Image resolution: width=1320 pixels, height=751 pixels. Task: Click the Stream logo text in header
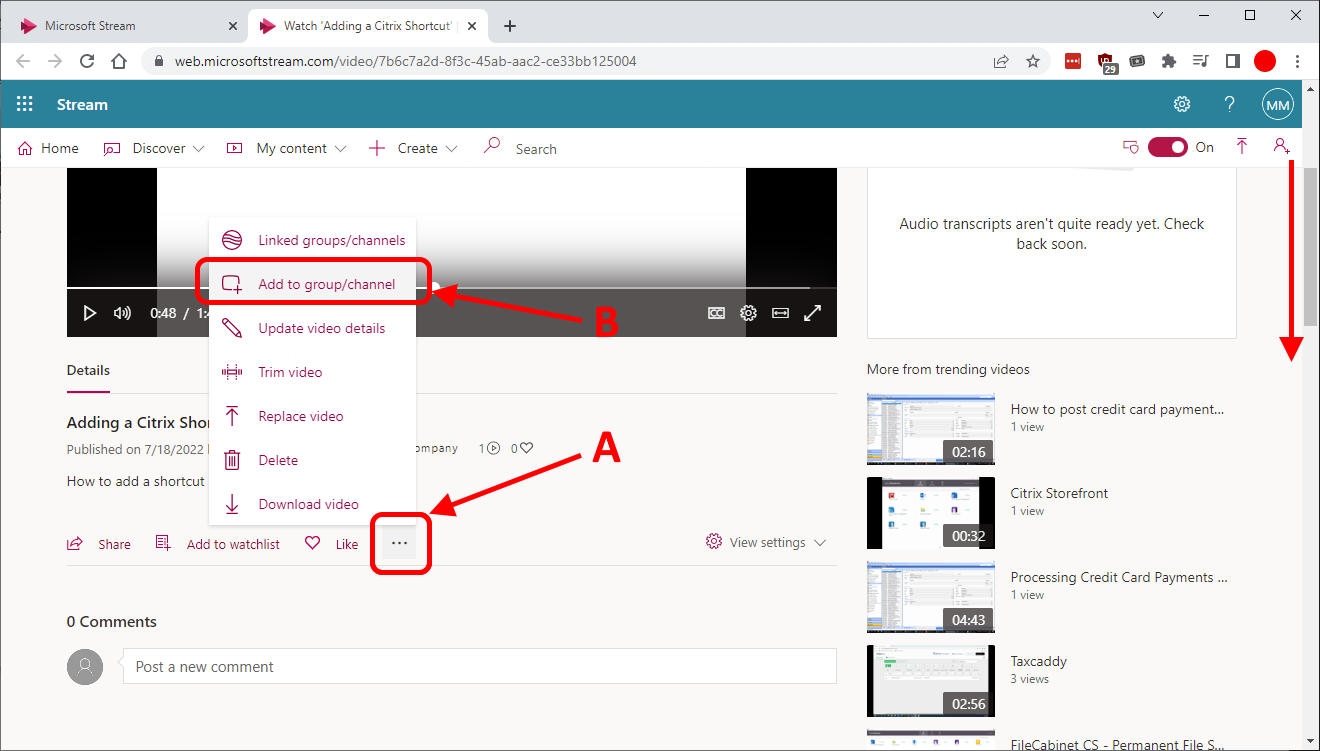[x=82, y=104]
